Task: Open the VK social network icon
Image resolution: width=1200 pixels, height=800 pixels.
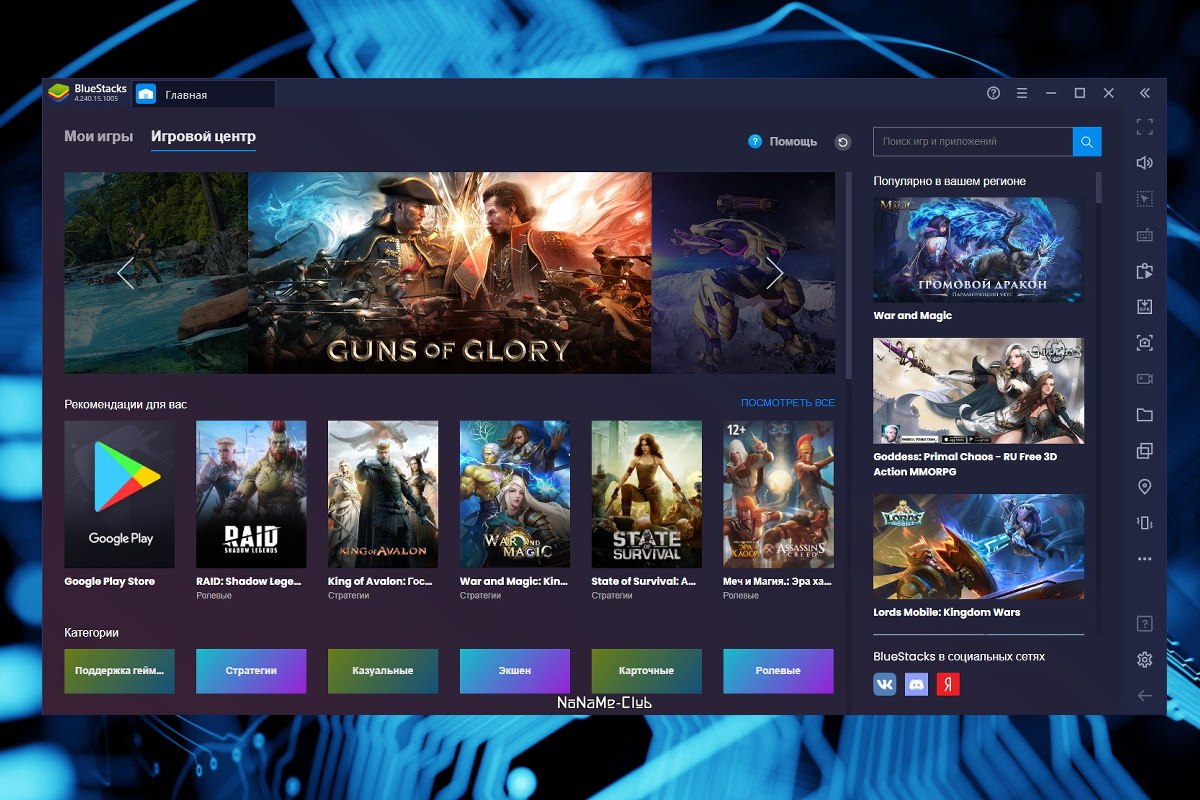Action: 885,684
